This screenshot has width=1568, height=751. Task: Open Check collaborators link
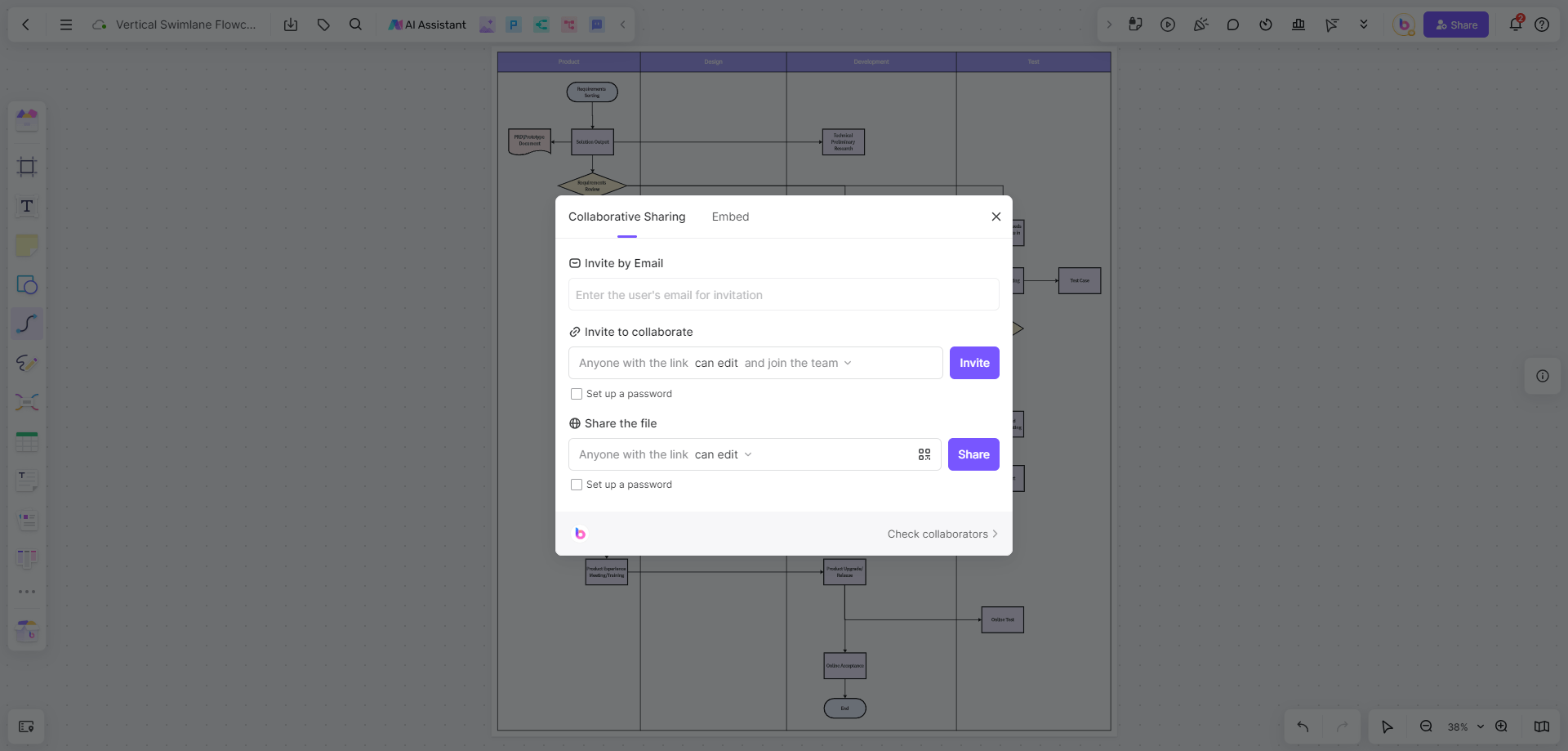942,534
